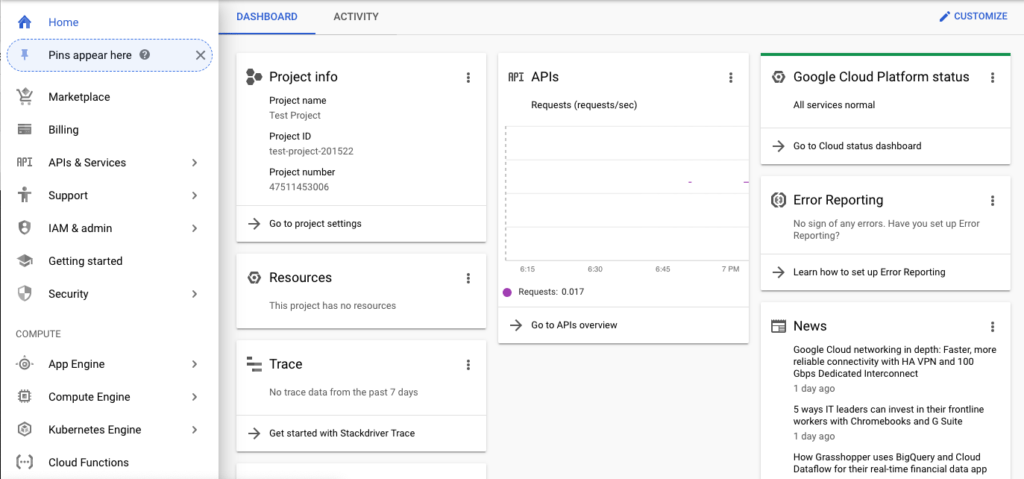The width and height of the screenshot is (1024, 479).
Task: Click the IAM & admin shield icon
Action: 25,228
